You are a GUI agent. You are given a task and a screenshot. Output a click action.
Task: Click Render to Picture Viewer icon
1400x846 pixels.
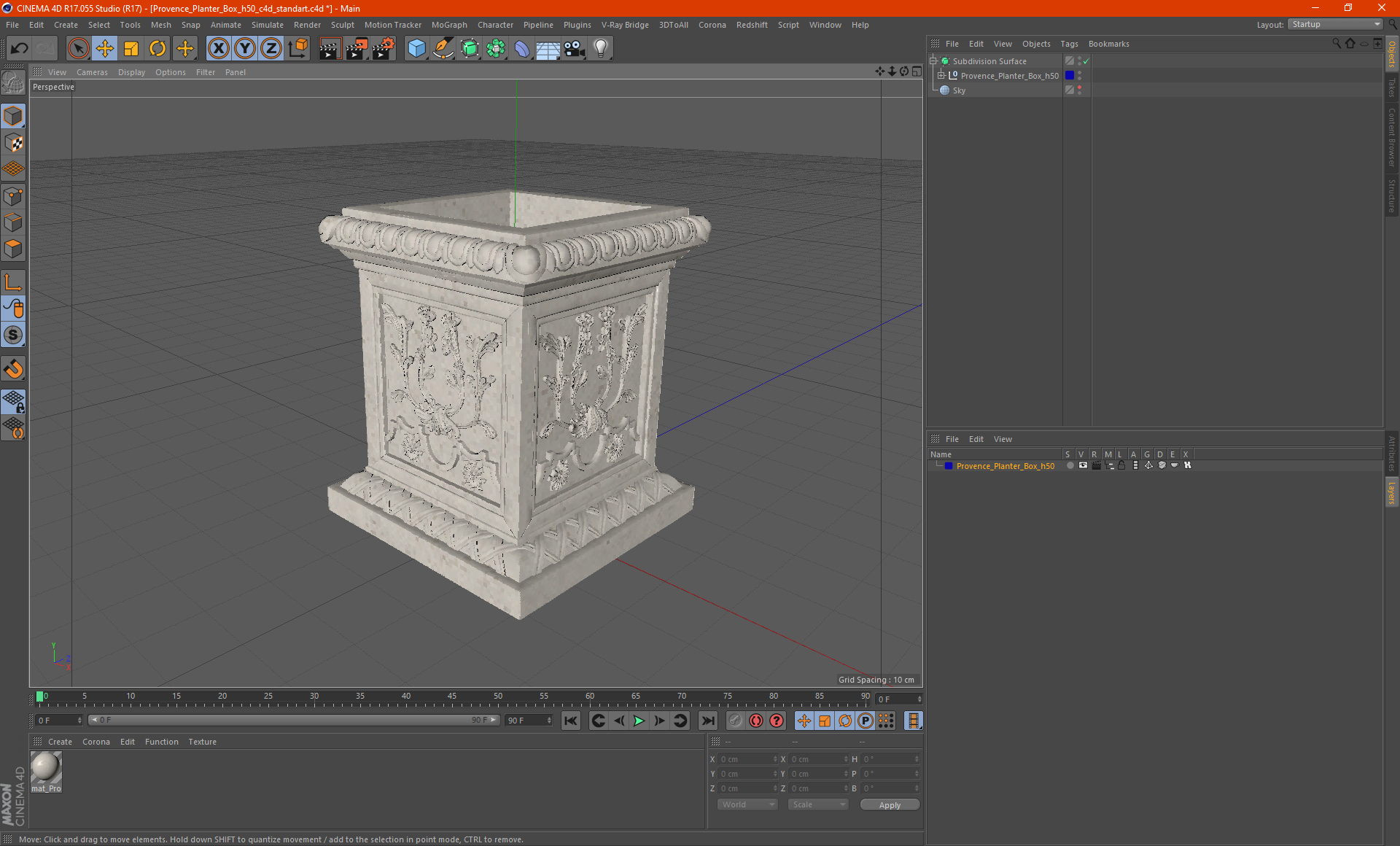click(356, 49)
